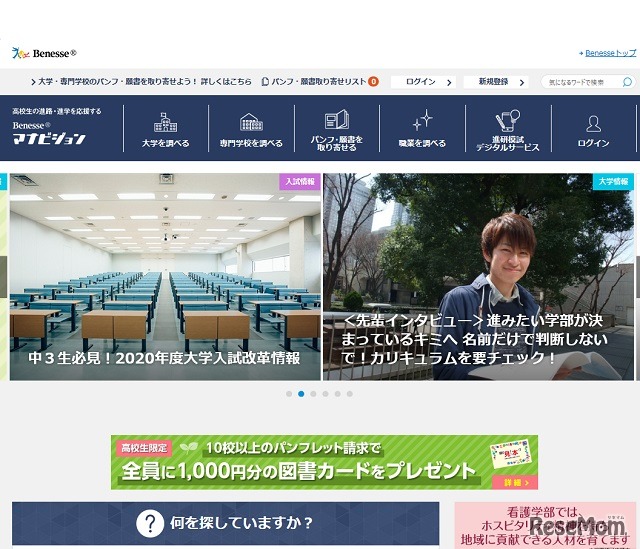Select the fifth carousel dot
This screenshot has height=549, width=640.
click(338, 394)
